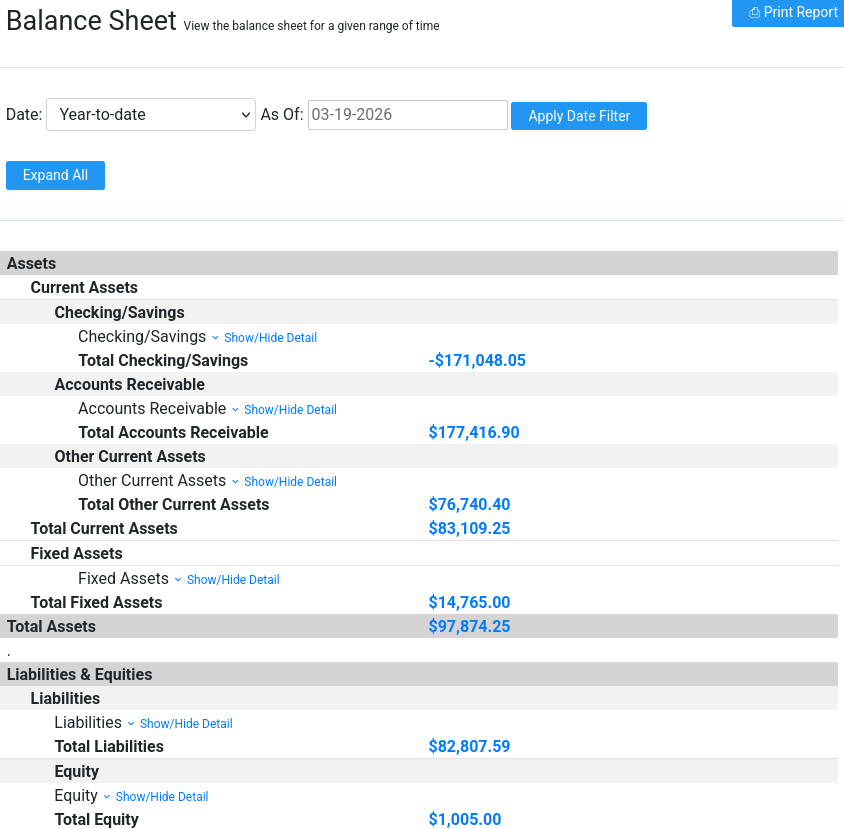844x829 pixels.
Task: Show detail for Fixed Assets
Action: [233, 579]
